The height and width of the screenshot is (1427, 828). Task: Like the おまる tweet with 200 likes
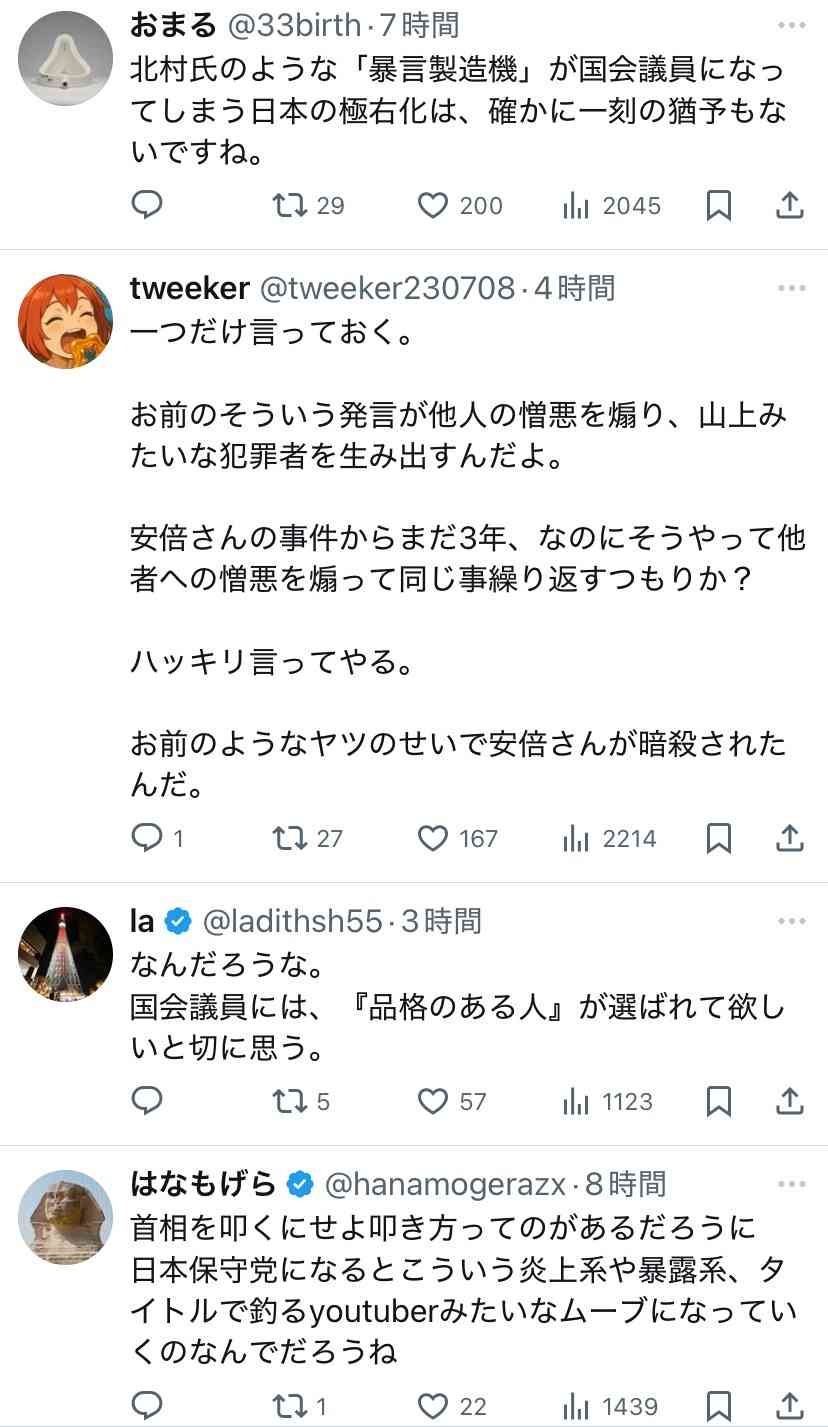(x=432, y=205)
